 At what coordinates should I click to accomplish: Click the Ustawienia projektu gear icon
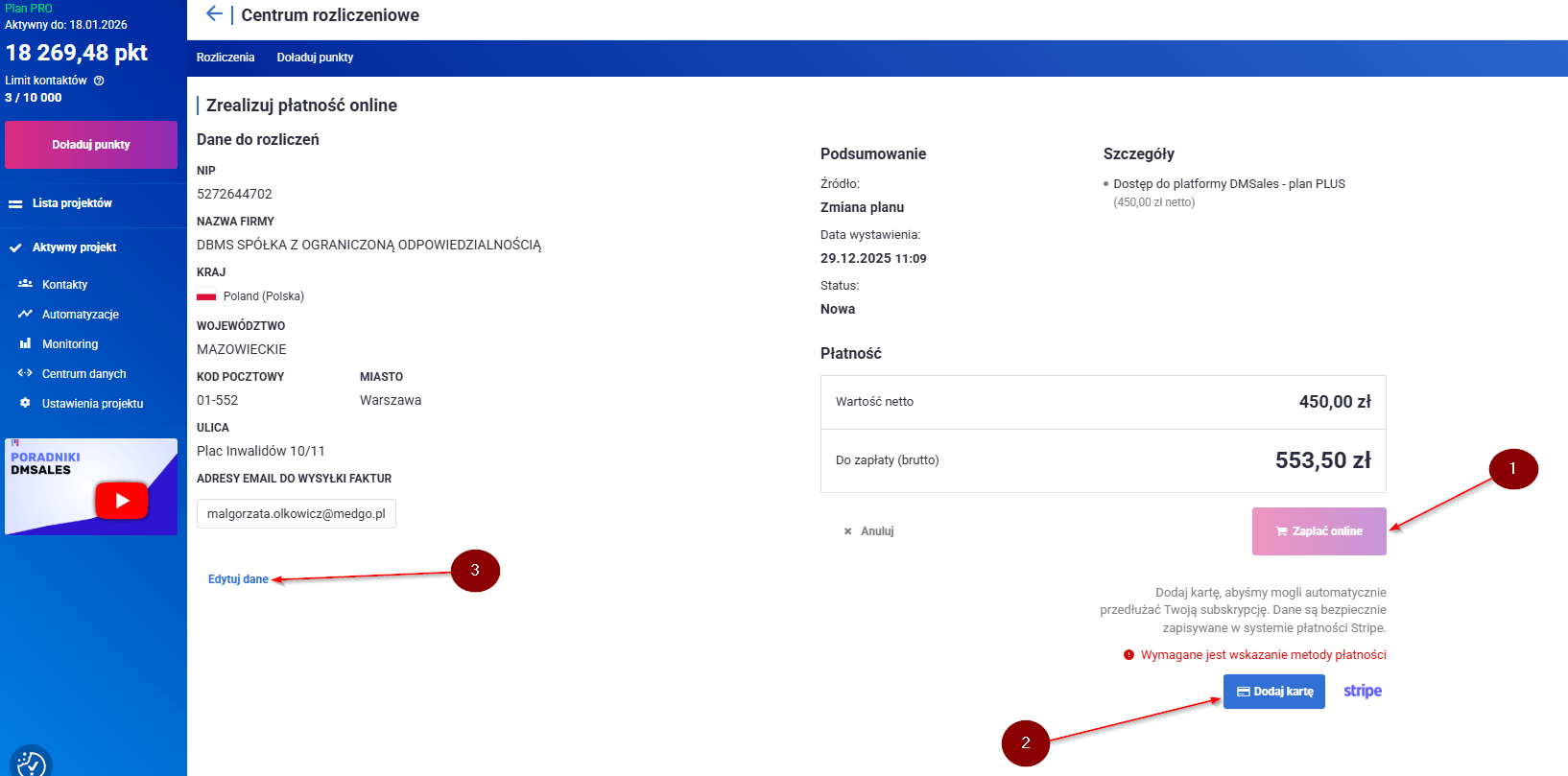(25, 403)
